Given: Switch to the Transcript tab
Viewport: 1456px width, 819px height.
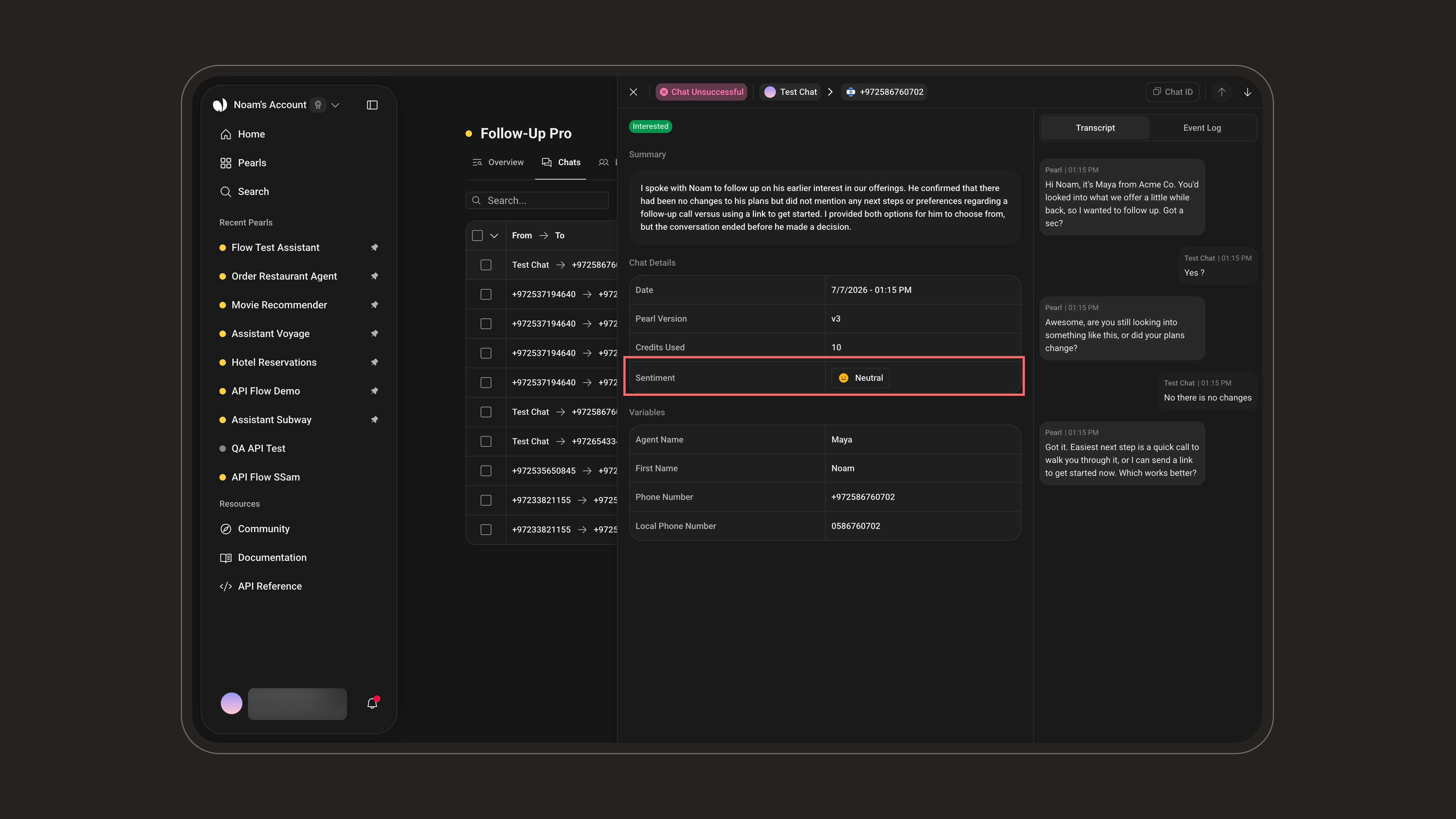Looking at the screenshot, I should point(1095,128).
